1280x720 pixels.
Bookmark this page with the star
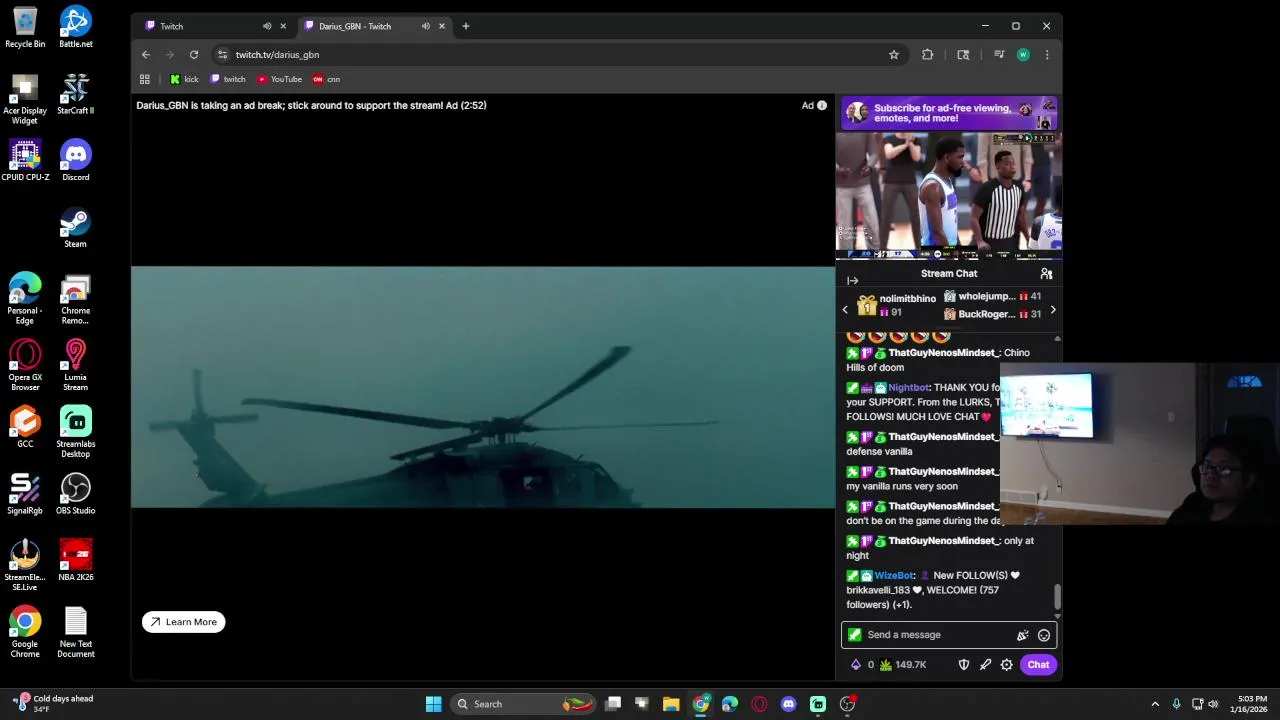[x=894, y=55]
